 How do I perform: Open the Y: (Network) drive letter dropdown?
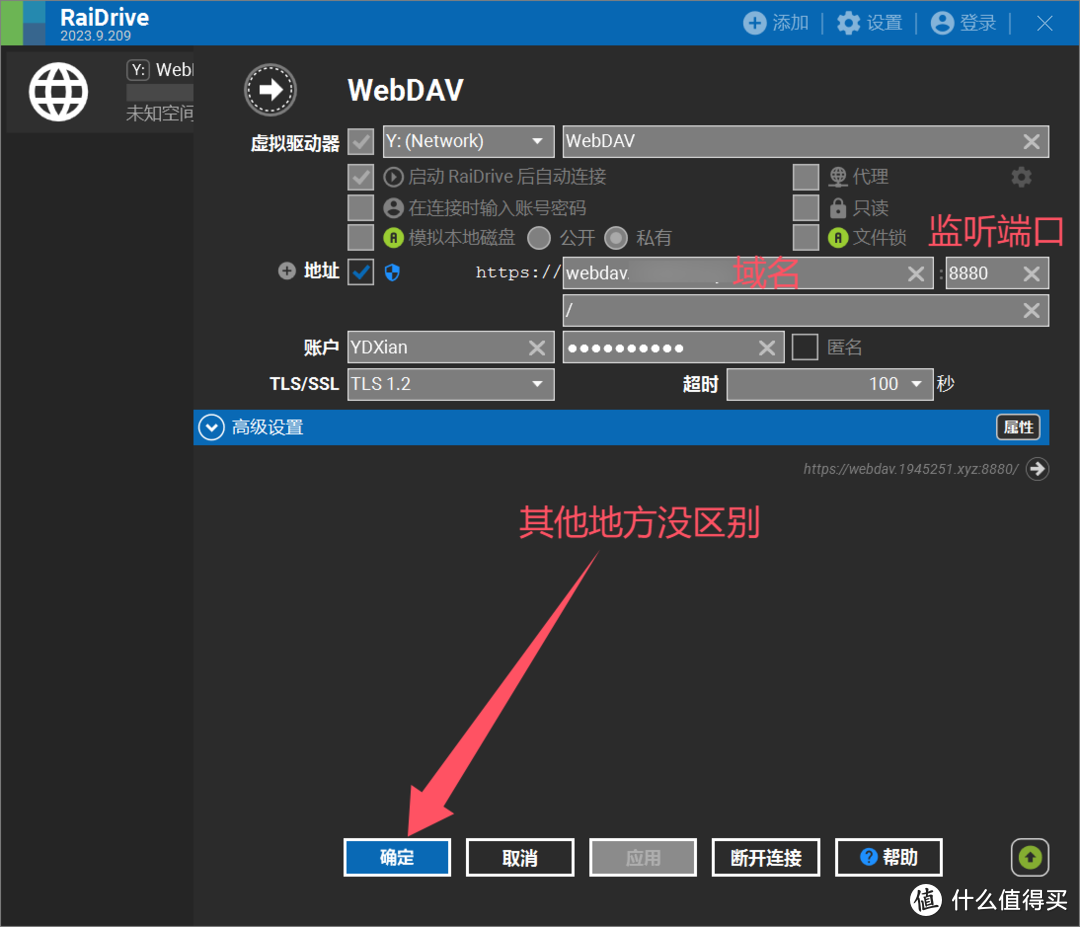click(468, 141)
